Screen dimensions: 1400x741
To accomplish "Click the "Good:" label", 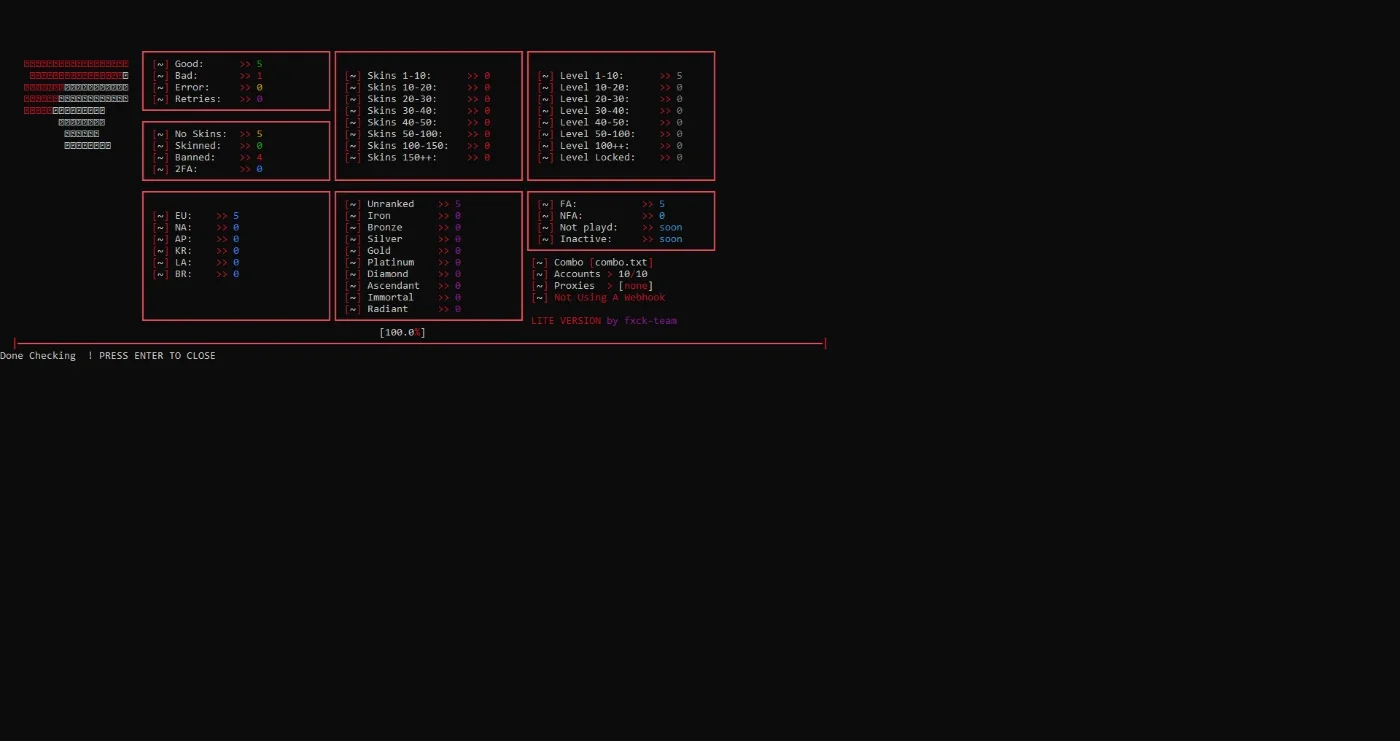I will tap(189, 64).
